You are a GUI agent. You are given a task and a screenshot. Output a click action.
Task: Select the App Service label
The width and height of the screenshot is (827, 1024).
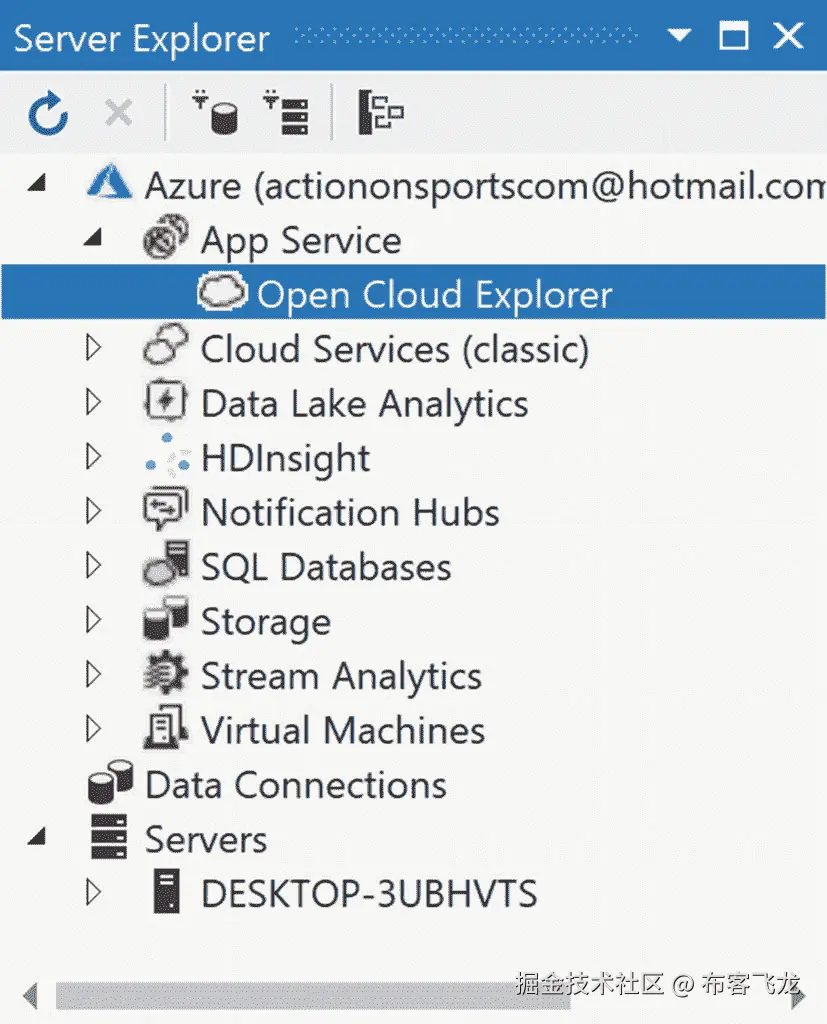[x=301, y=241]
